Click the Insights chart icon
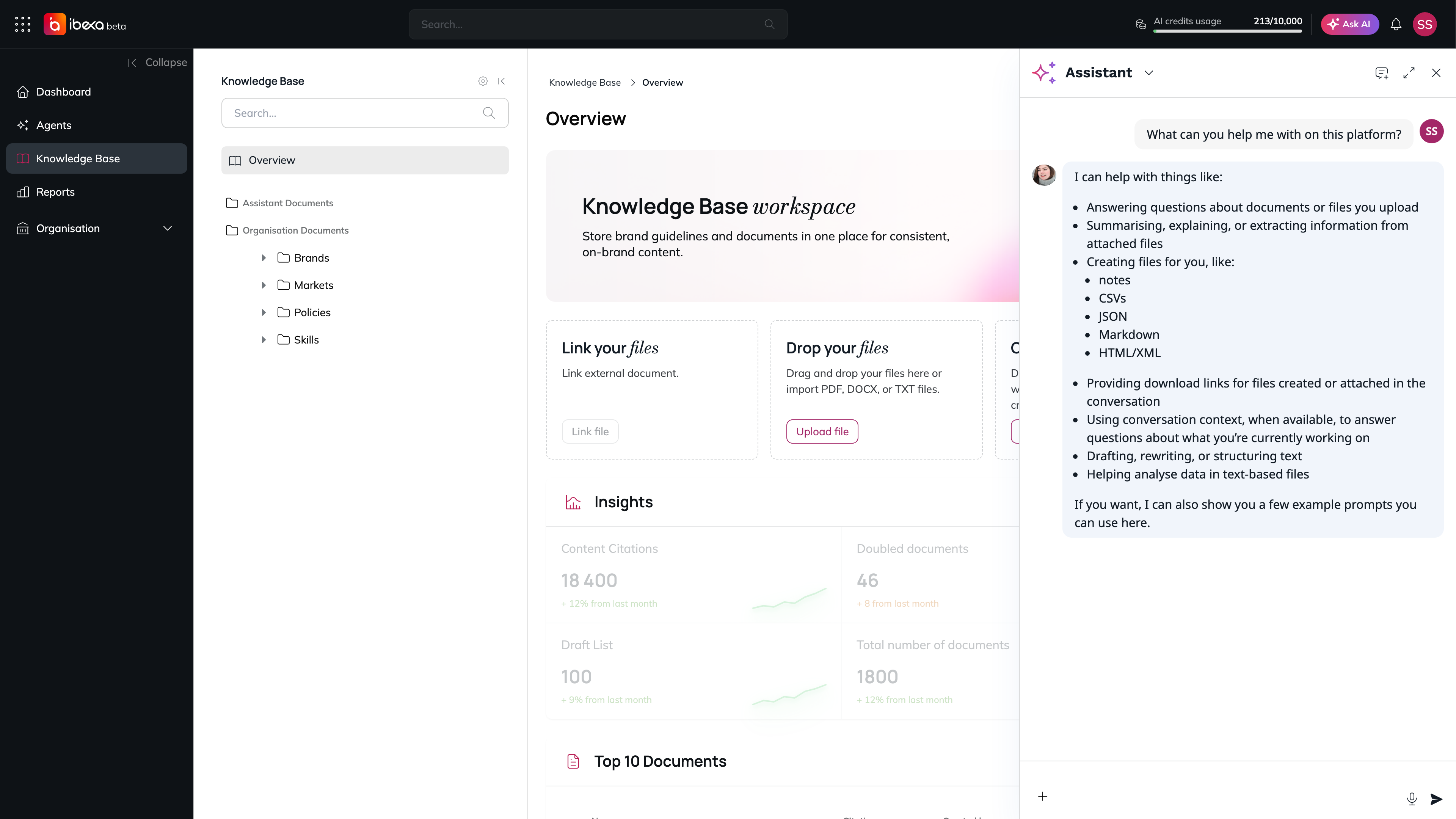Image resolution: width=1456 pixels, height=819 pixels. tap(573, 502)
